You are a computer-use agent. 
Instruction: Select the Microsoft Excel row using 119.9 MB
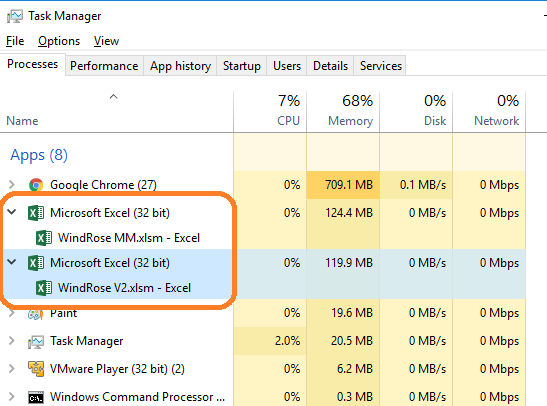(263, 263)
